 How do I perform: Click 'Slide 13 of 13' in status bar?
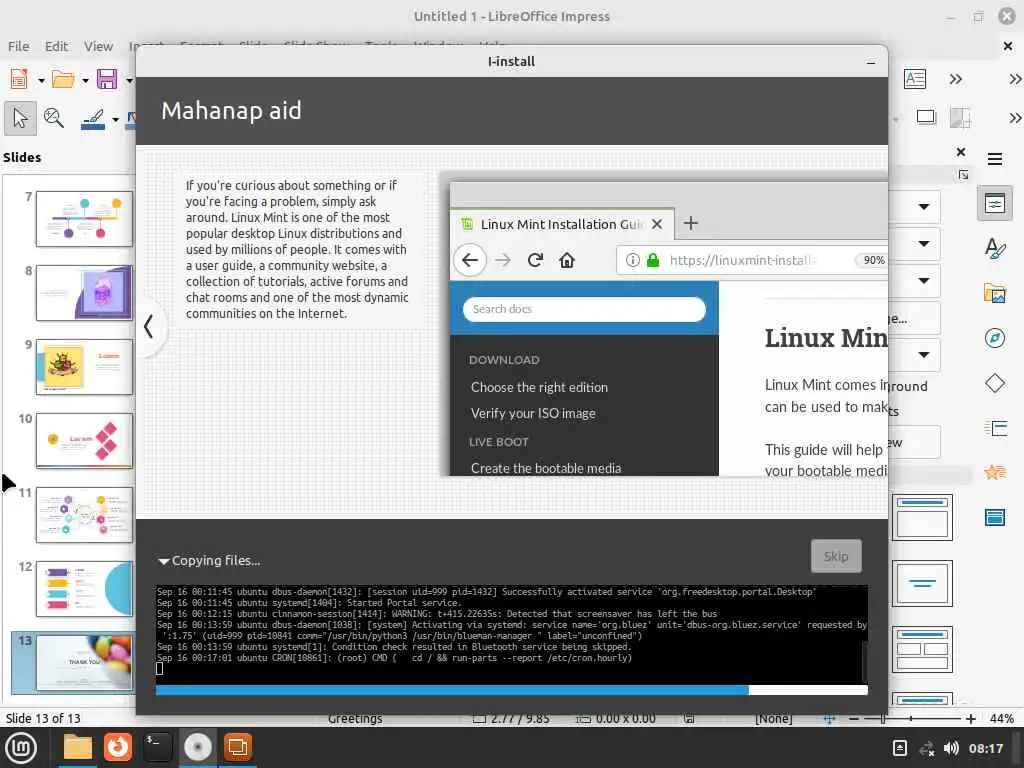point(43,718)
